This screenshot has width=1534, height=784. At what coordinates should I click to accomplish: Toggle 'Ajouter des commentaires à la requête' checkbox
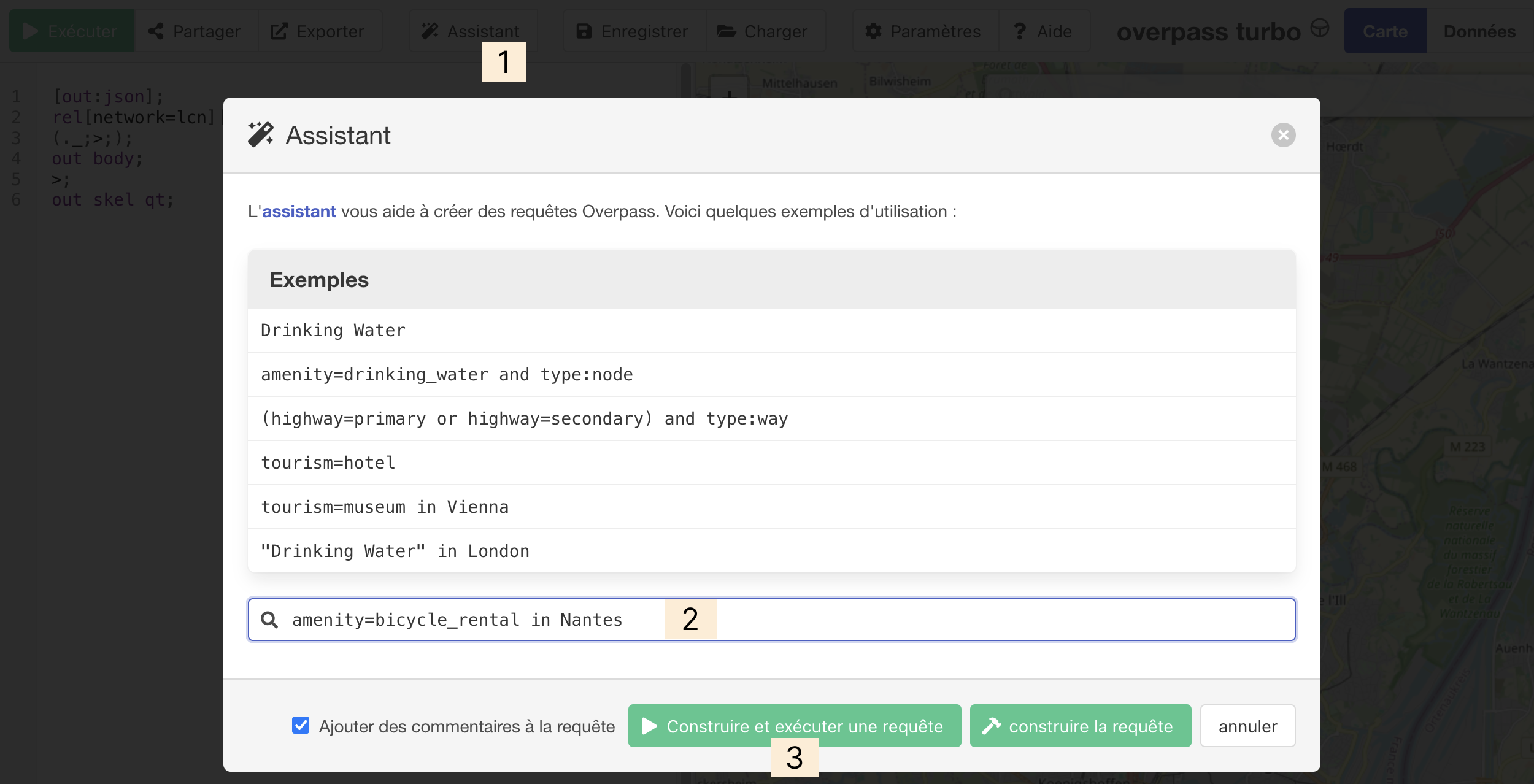coord(301,726)
